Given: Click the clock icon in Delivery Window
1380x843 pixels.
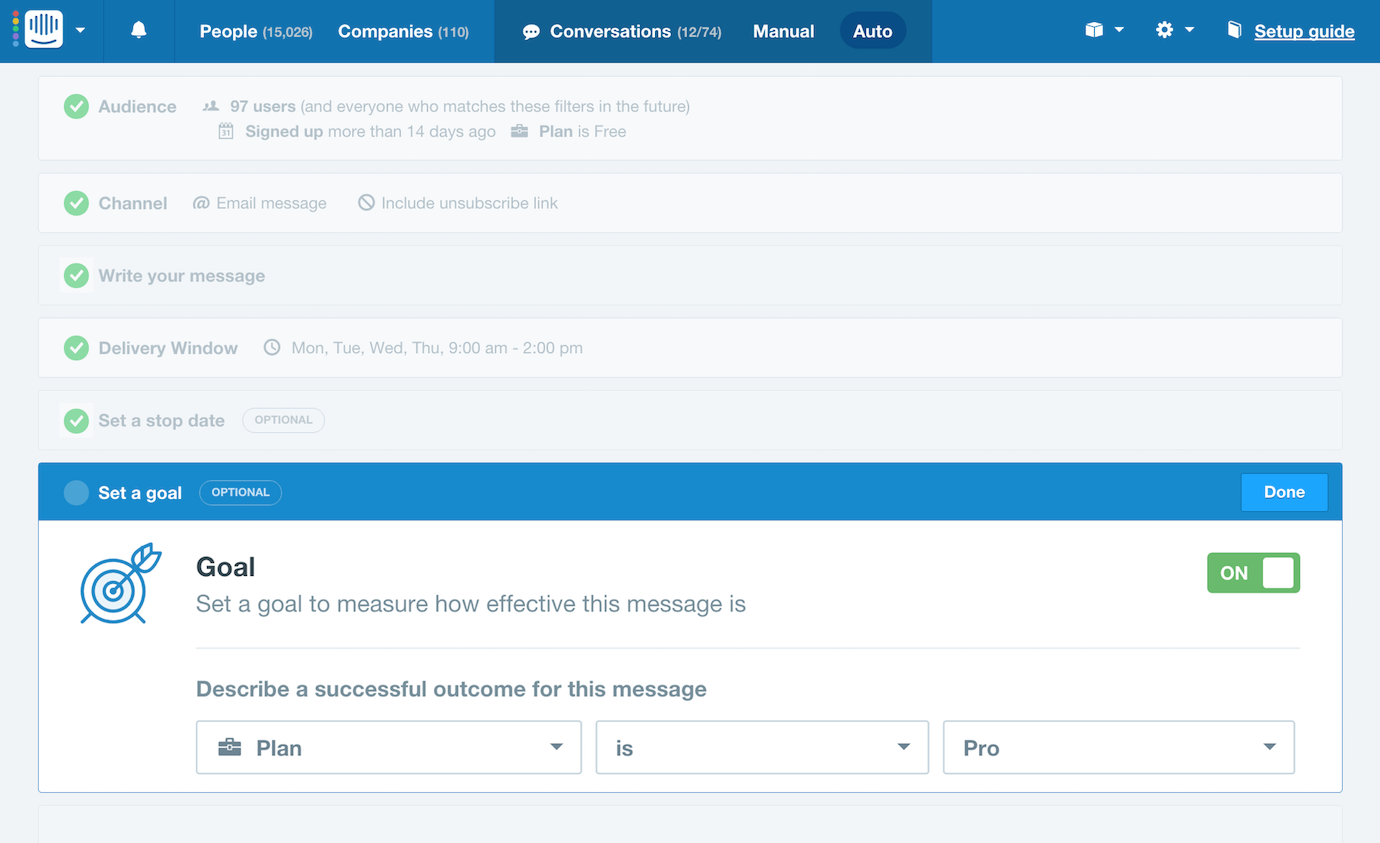Looking at the screenshot, I should pyautogui.click(x=272, y=348).
